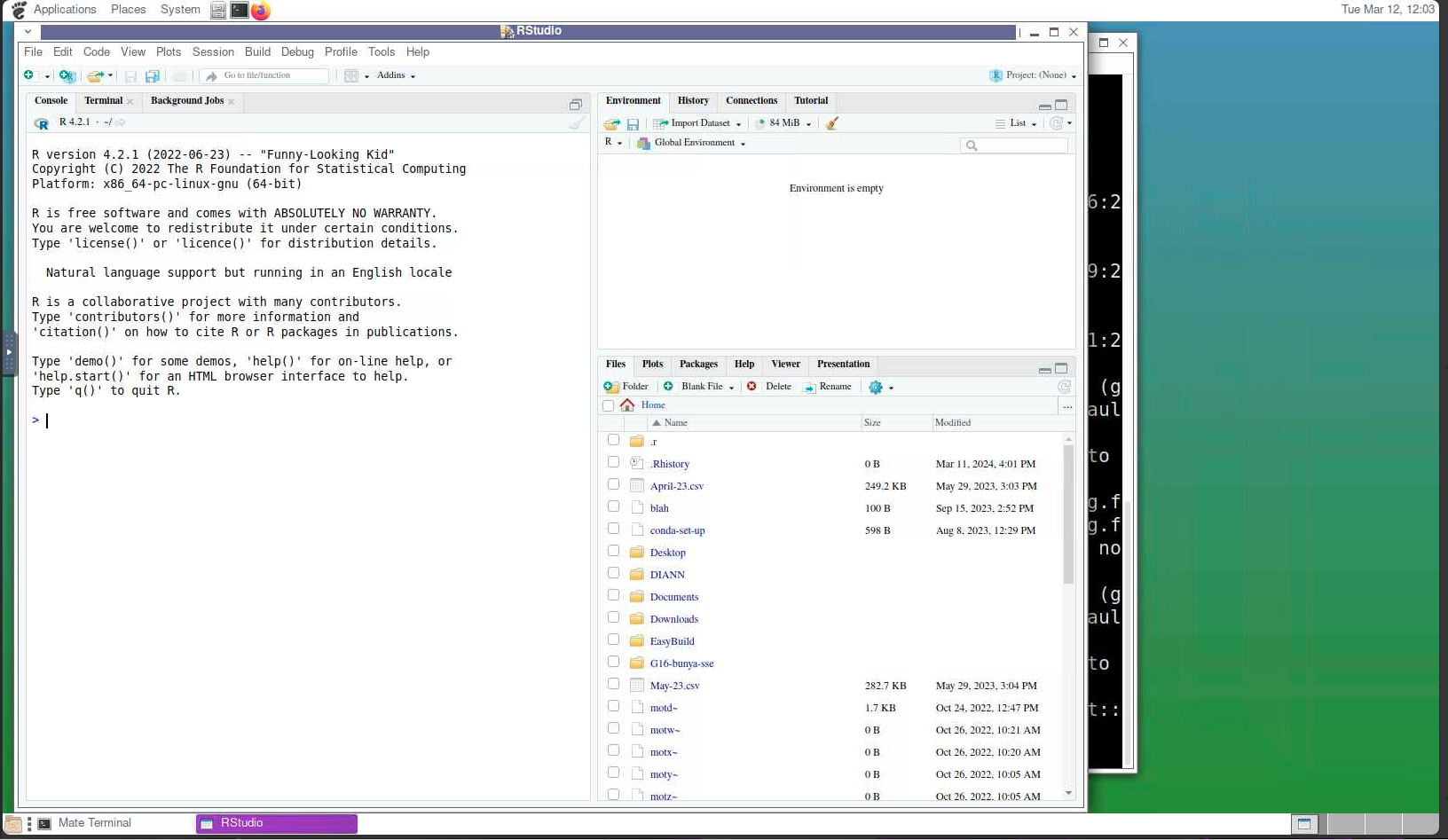Viewport: 1448px width, 840px height.
Task: Maximize the Environment pane
Action: click(1061, 105)
